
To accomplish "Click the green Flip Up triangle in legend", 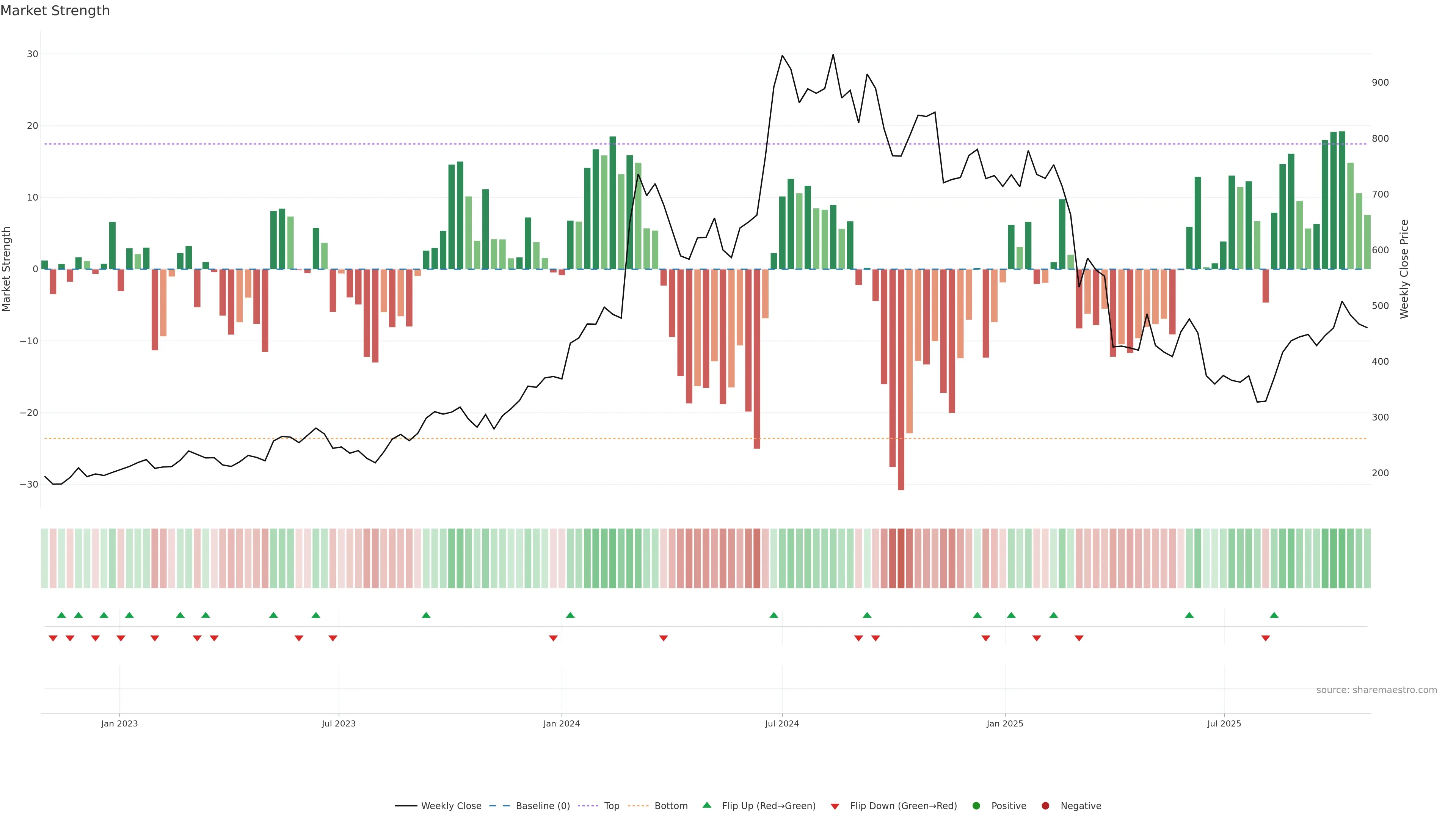I will tap(706, 805).
